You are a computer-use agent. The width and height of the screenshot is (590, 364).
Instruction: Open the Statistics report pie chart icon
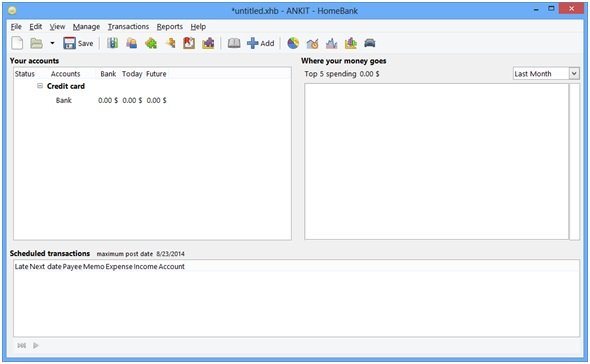click(293, 43)
